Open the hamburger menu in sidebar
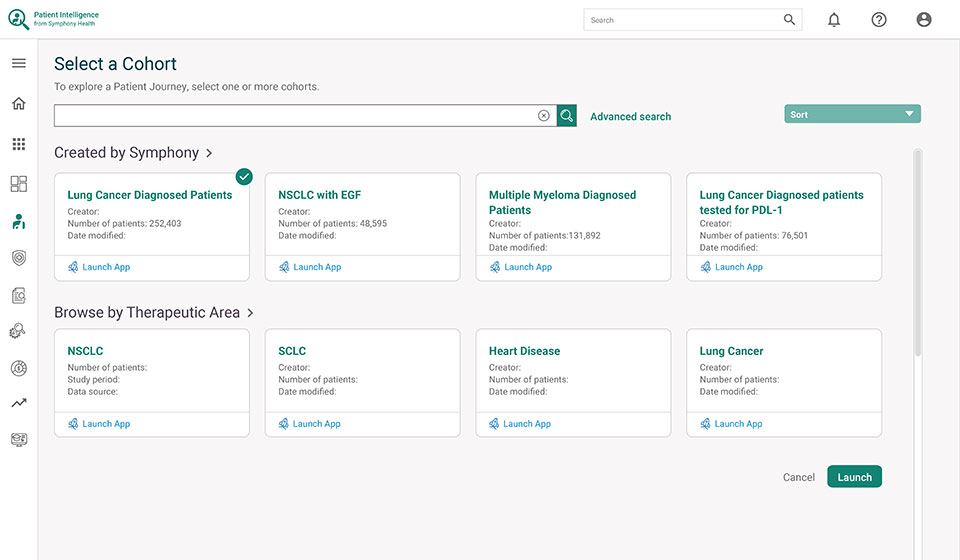This screenshot has height=560, width=960. (x=19, y=63)
